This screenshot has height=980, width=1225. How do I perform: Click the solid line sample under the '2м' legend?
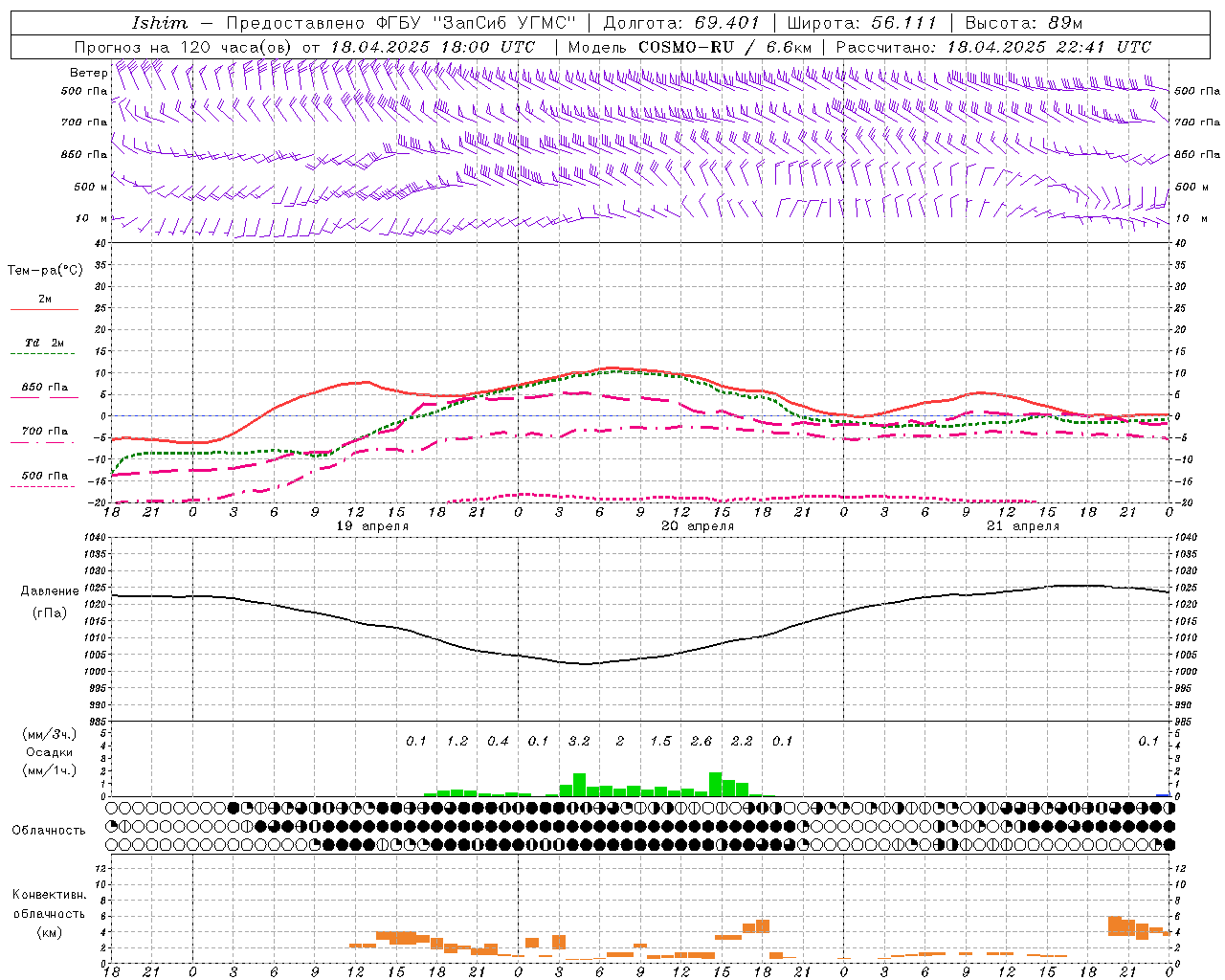tap(44, 310)
